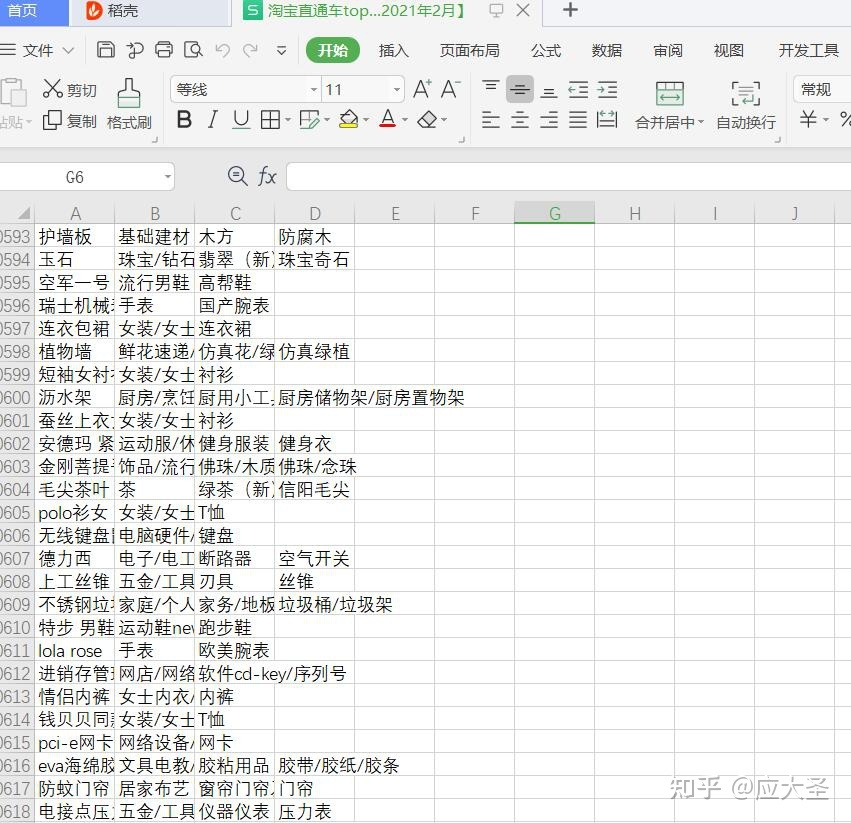Expand Merge and Center dropdown arrow
Image resolution: width=851 pixels, height=823 pixels.
click(x=701, y=122)
